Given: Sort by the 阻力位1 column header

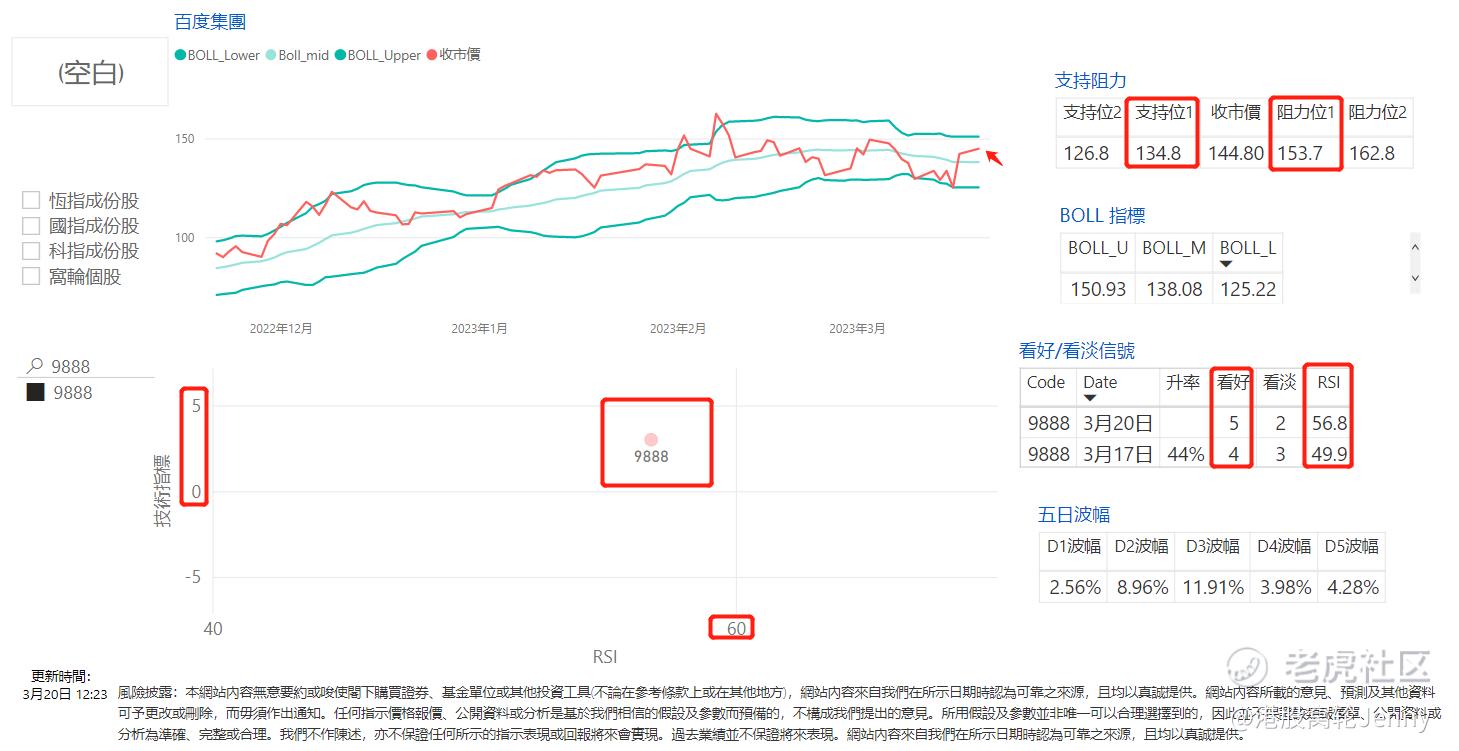Looking at the screenshot, I should 1306,112.
